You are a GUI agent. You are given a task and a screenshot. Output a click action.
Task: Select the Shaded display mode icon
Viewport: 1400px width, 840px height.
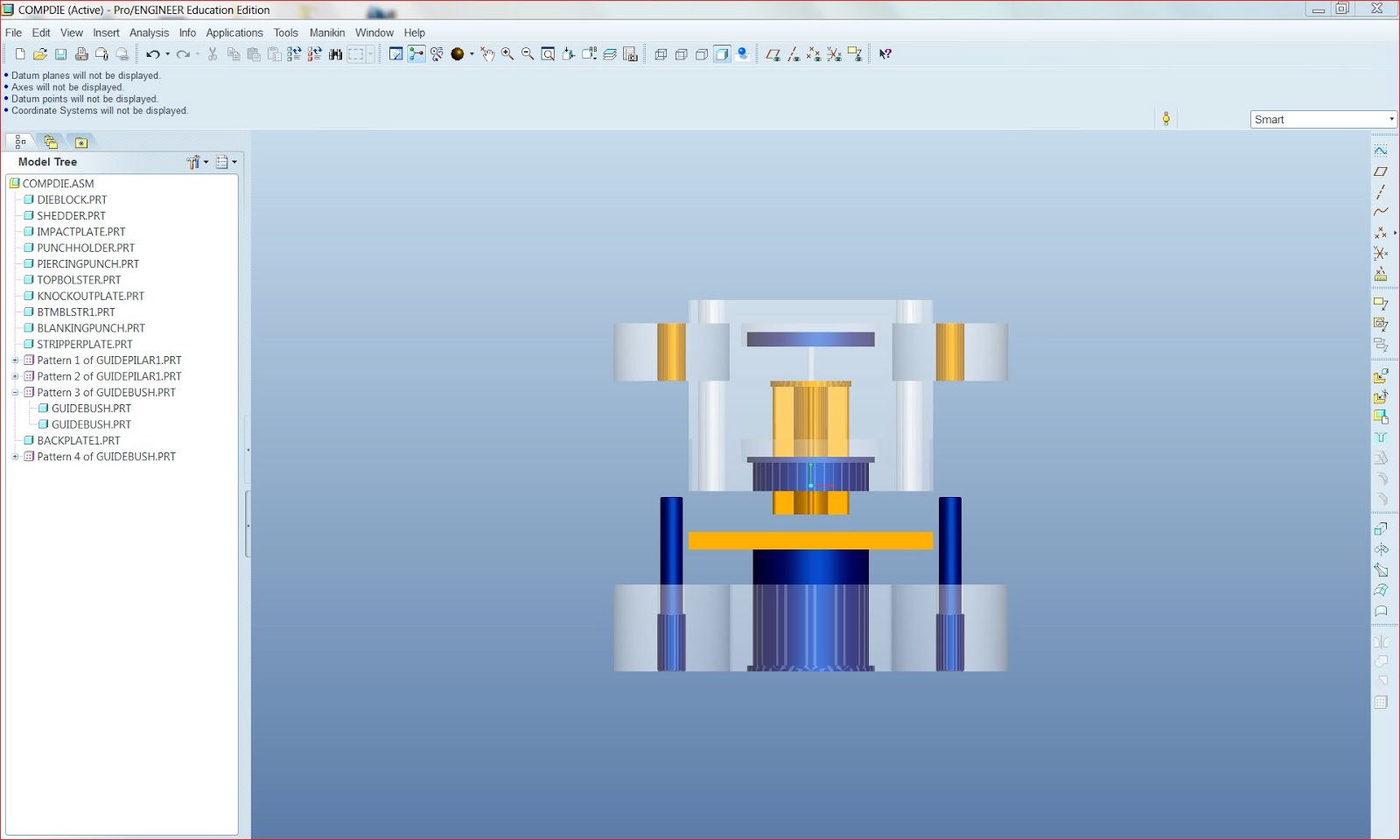pos(721,54)
